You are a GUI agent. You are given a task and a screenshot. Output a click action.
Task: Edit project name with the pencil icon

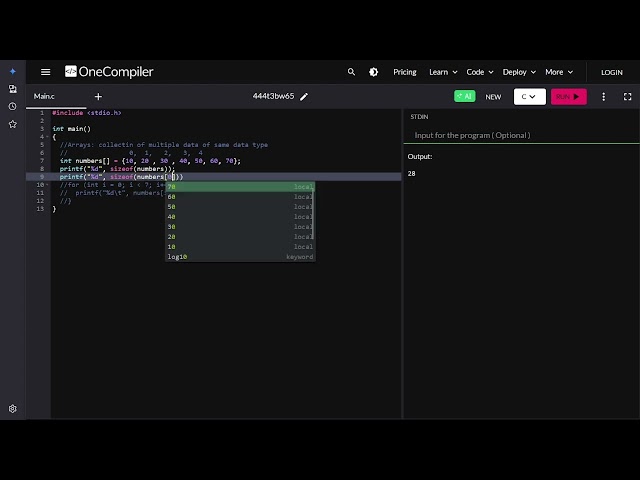(304, 97)
